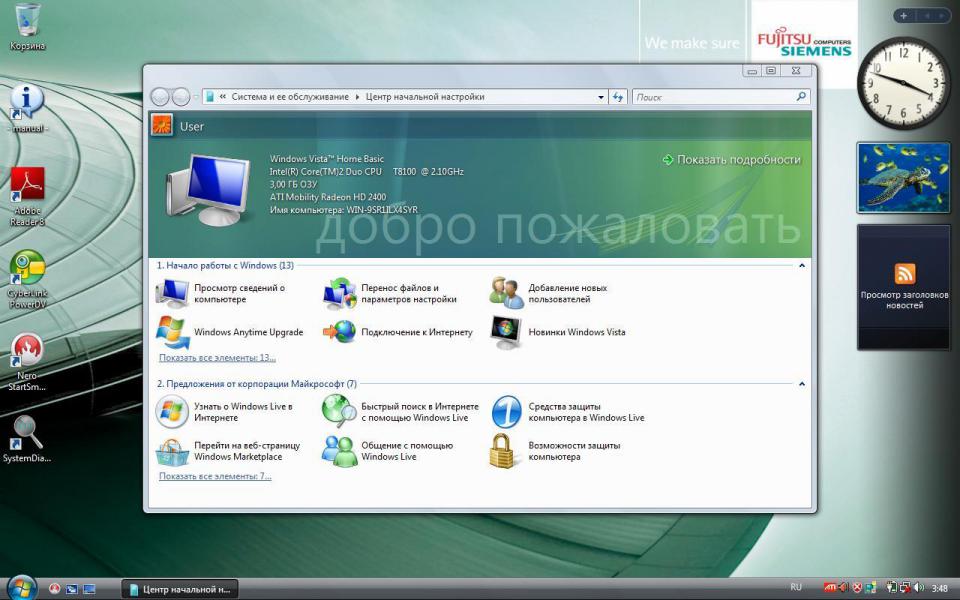Collapse the Начало работы с Windows section

[x=801, y=266]
